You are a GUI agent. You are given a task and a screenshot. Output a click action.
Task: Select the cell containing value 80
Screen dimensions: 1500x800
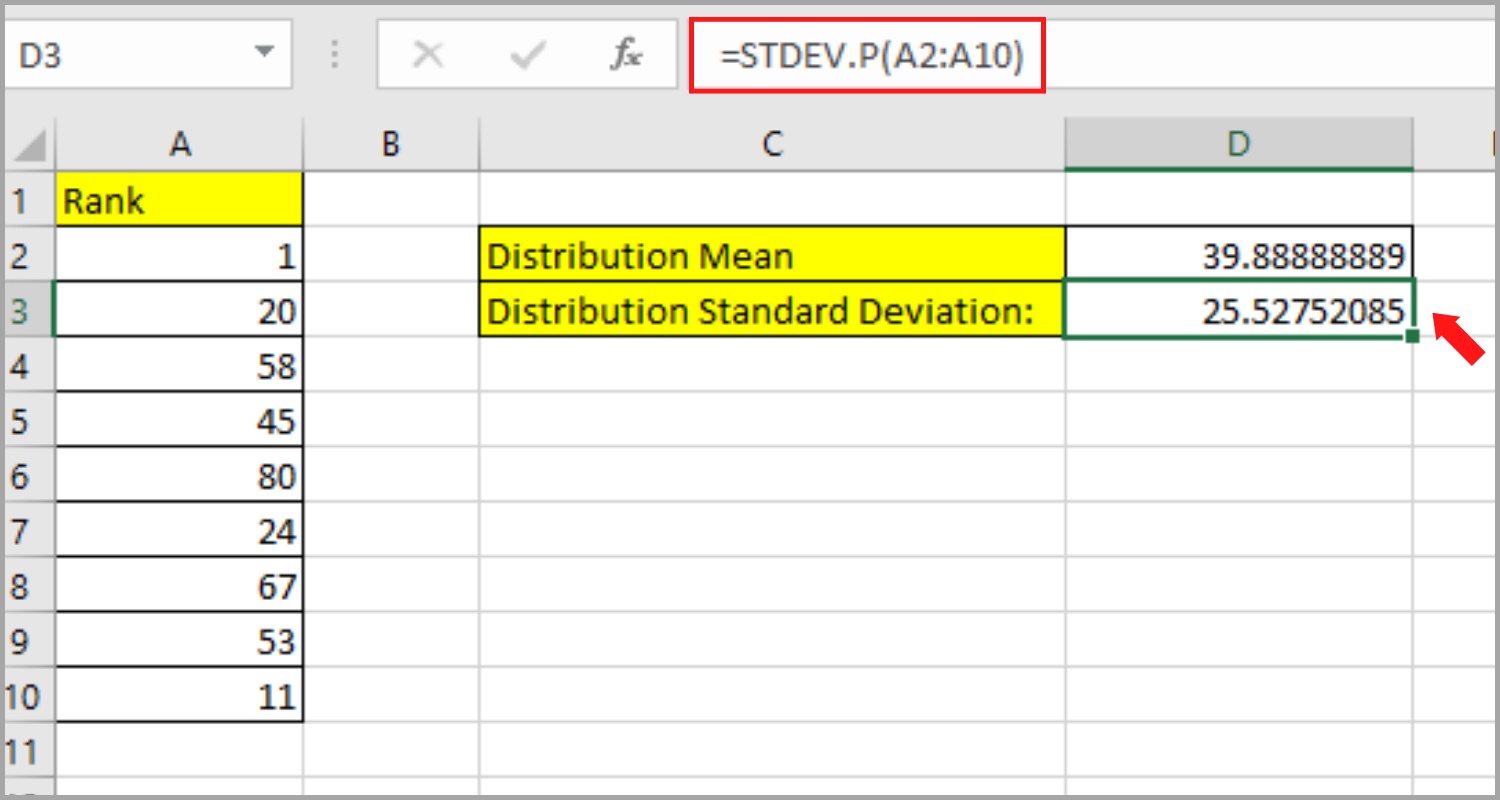click(x=180, y=475)
